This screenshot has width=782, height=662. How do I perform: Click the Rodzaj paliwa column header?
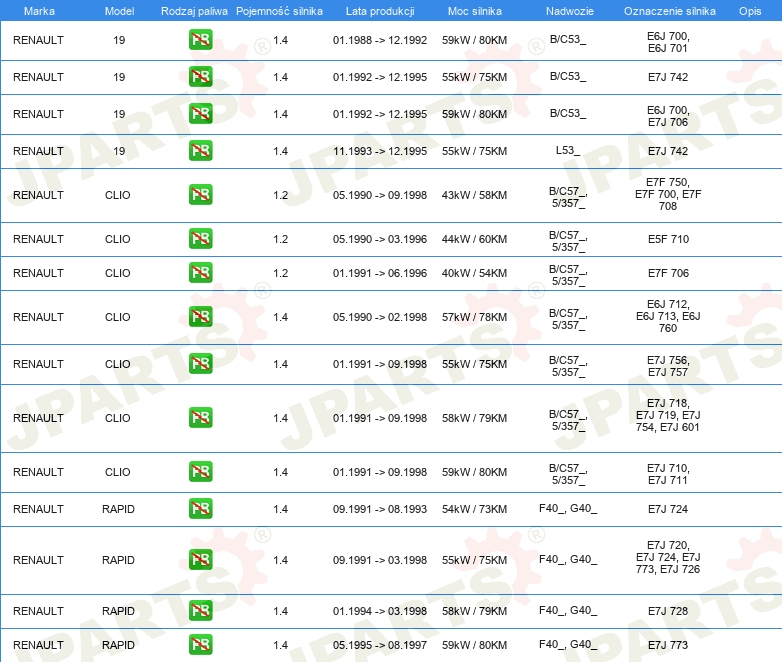(x=194, y=11)
